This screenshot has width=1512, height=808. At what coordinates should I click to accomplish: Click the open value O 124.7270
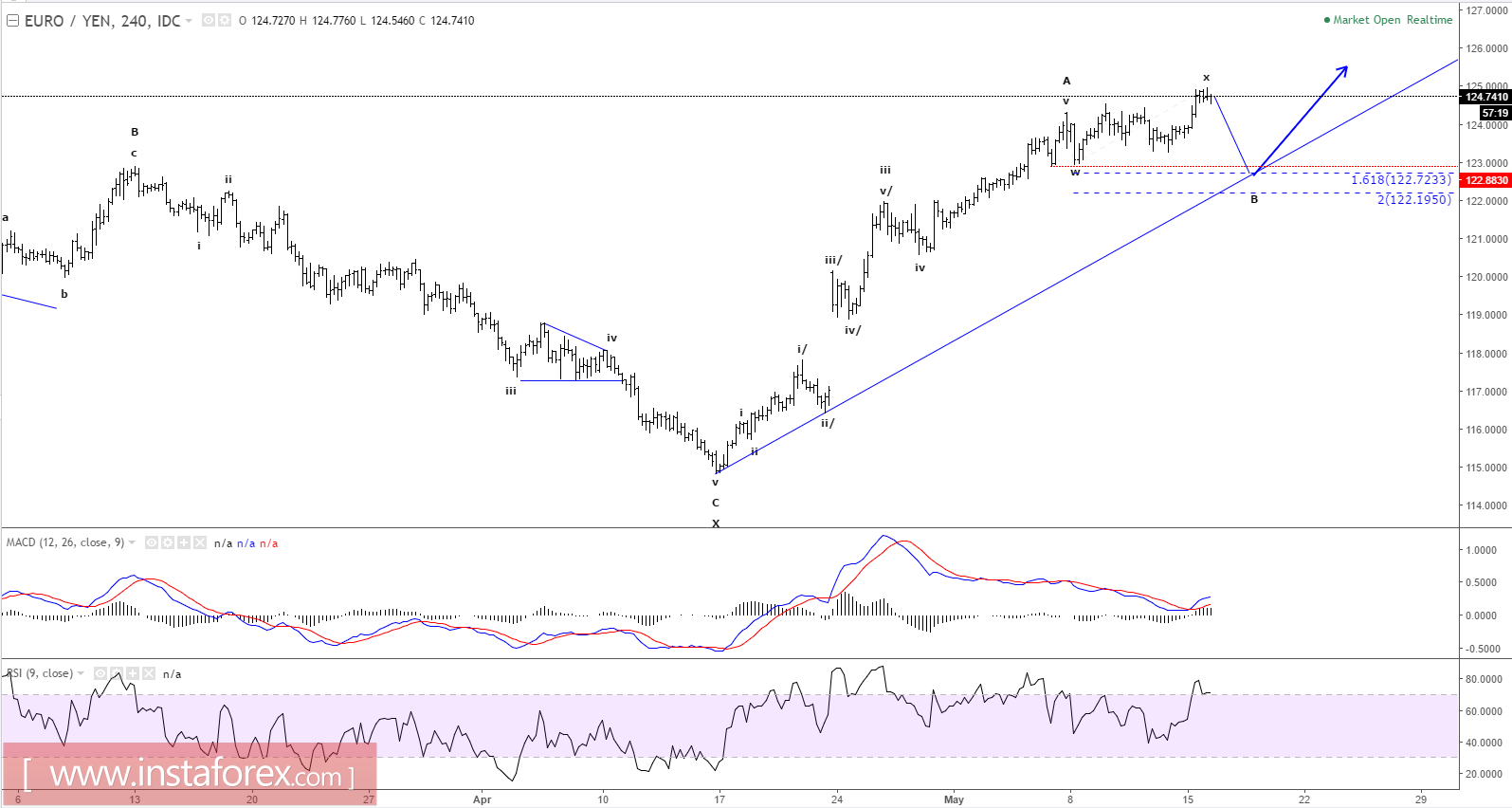pyautogui.click(x=267, y=21)
